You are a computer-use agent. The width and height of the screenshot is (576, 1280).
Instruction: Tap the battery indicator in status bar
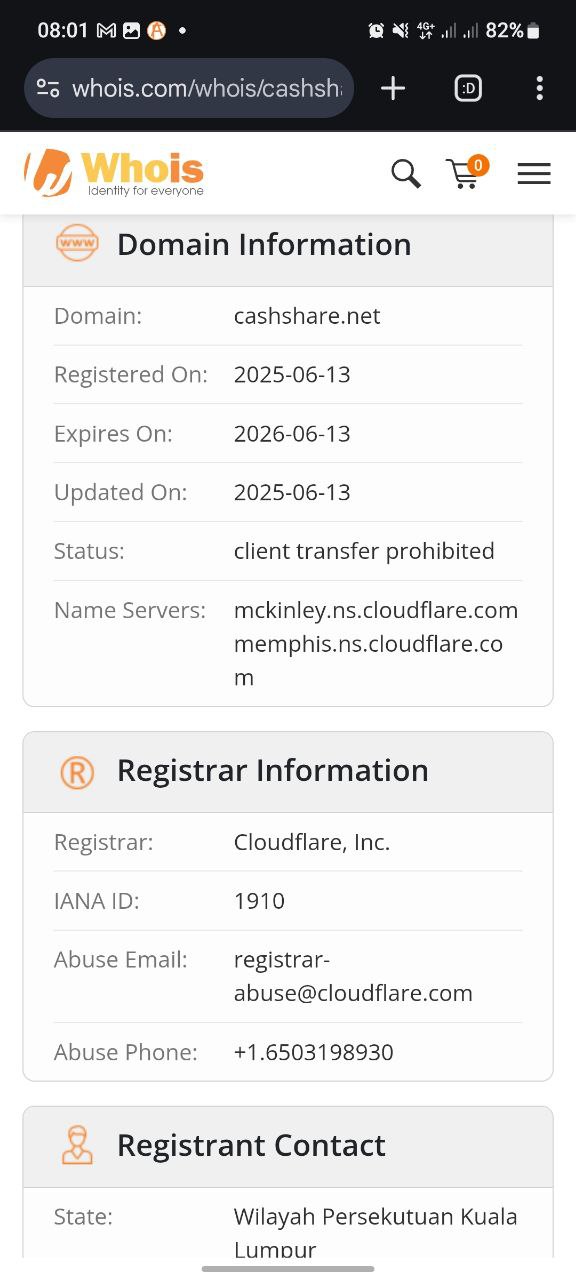[533, 31]
